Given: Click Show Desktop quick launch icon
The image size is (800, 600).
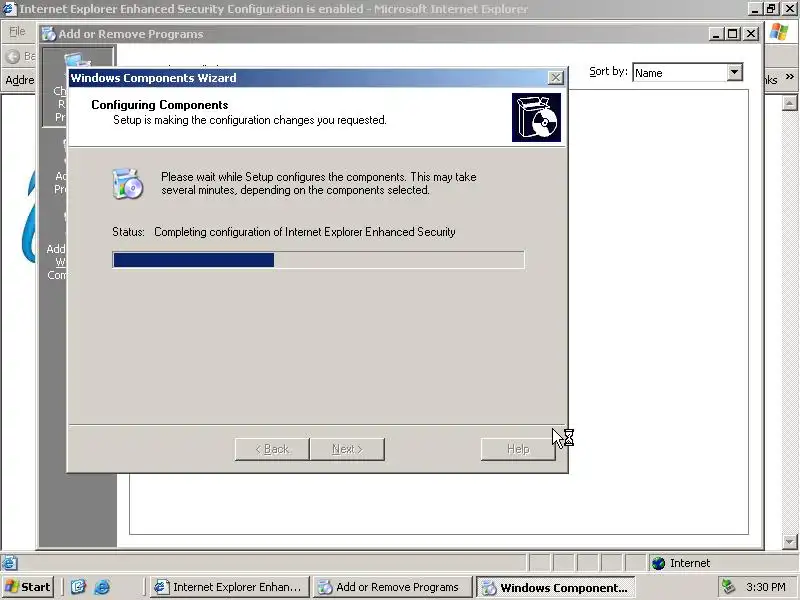Looking at the screenshot, I should point(78,587).
